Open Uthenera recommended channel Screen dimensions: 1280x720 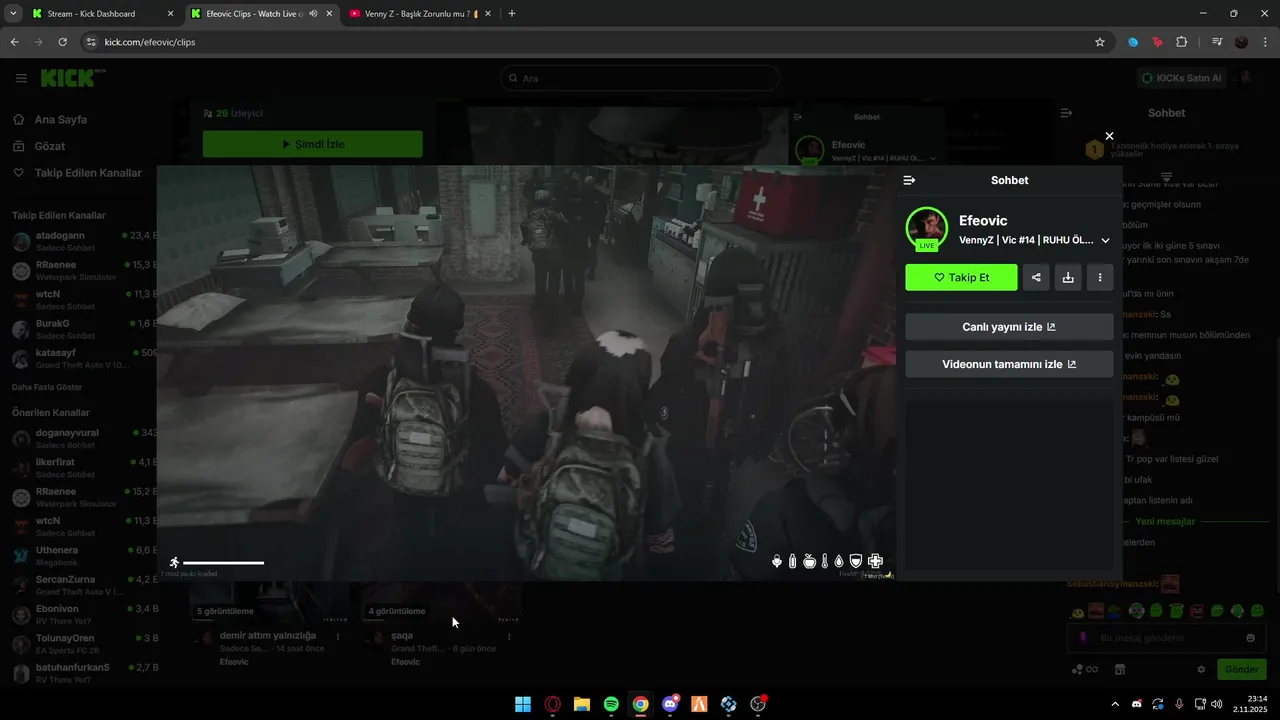coord(84,555)
